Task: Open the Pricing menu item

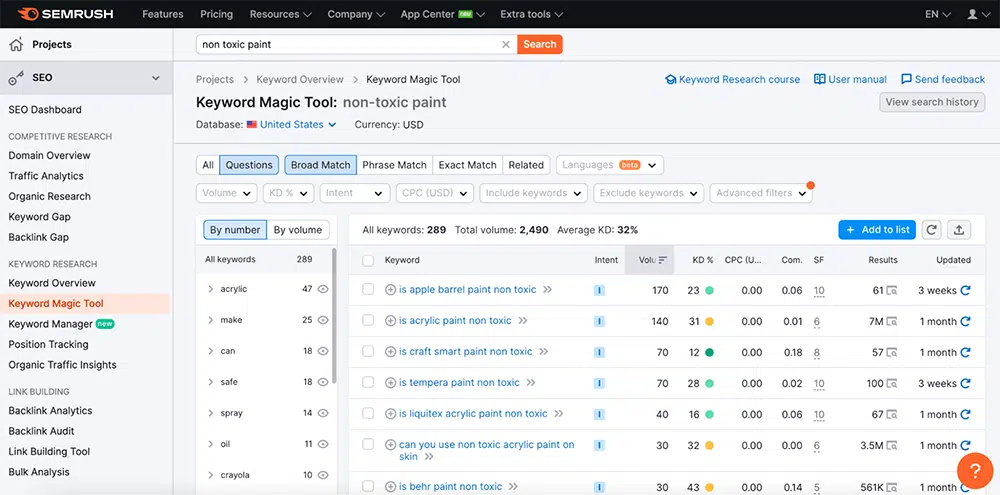Action: tap(216, 15)
